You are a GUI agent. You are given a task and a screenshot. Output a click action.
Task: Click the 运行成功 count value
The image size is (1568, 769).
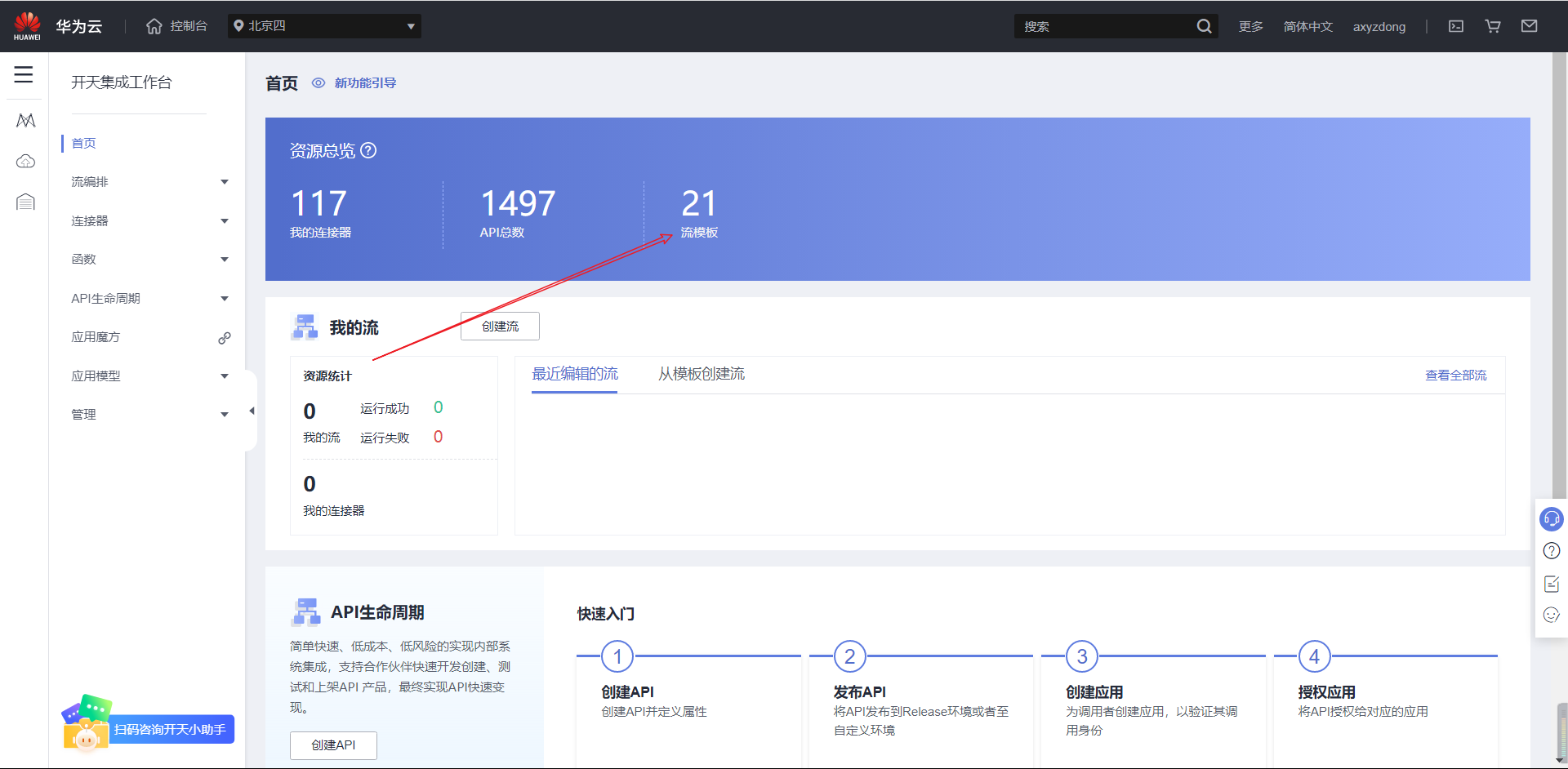(x=439, y=407)
